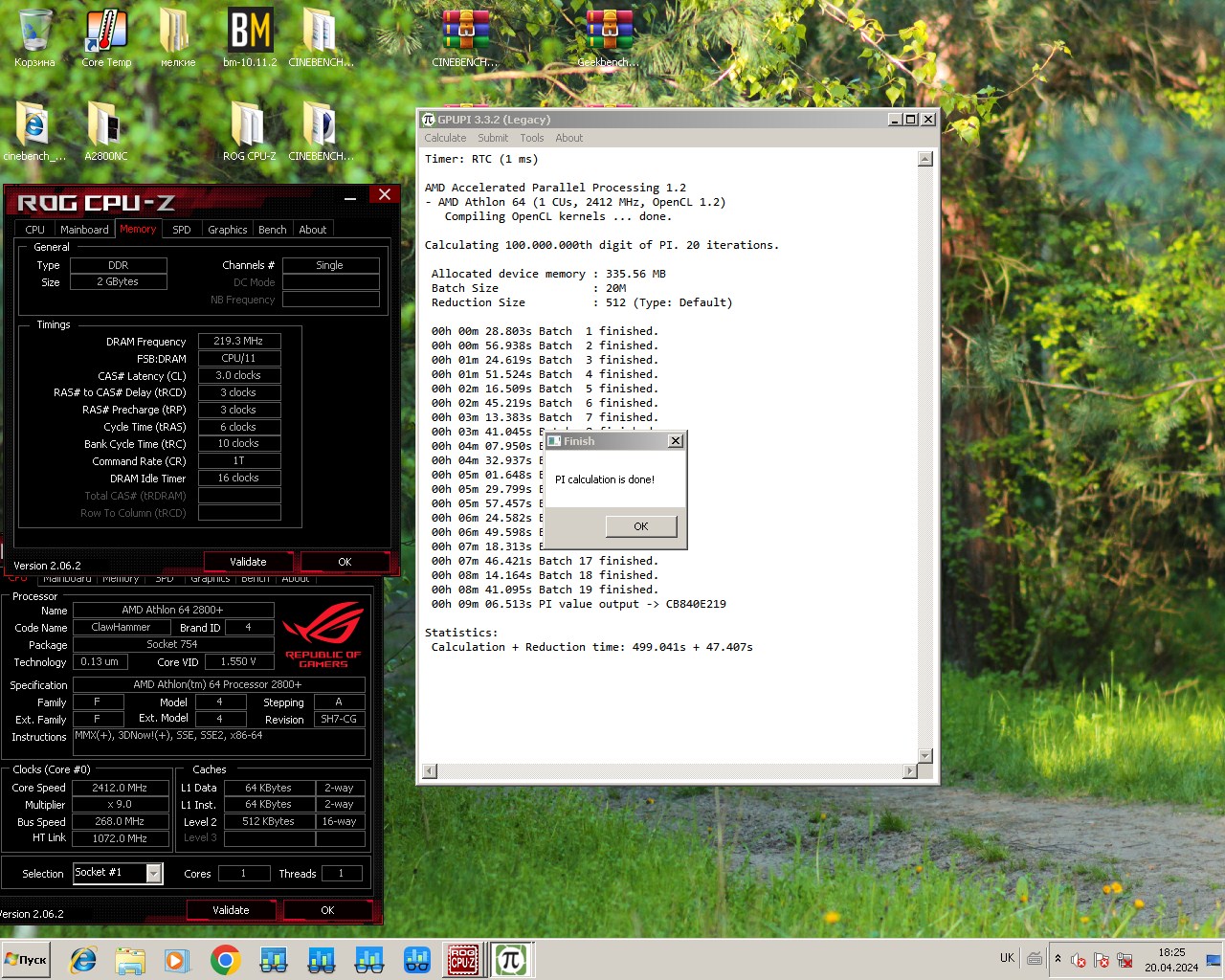Screen dimensions: 1225x980
Task: Open the Submit menu in GPUPI
Action: [x=493, y=138]
